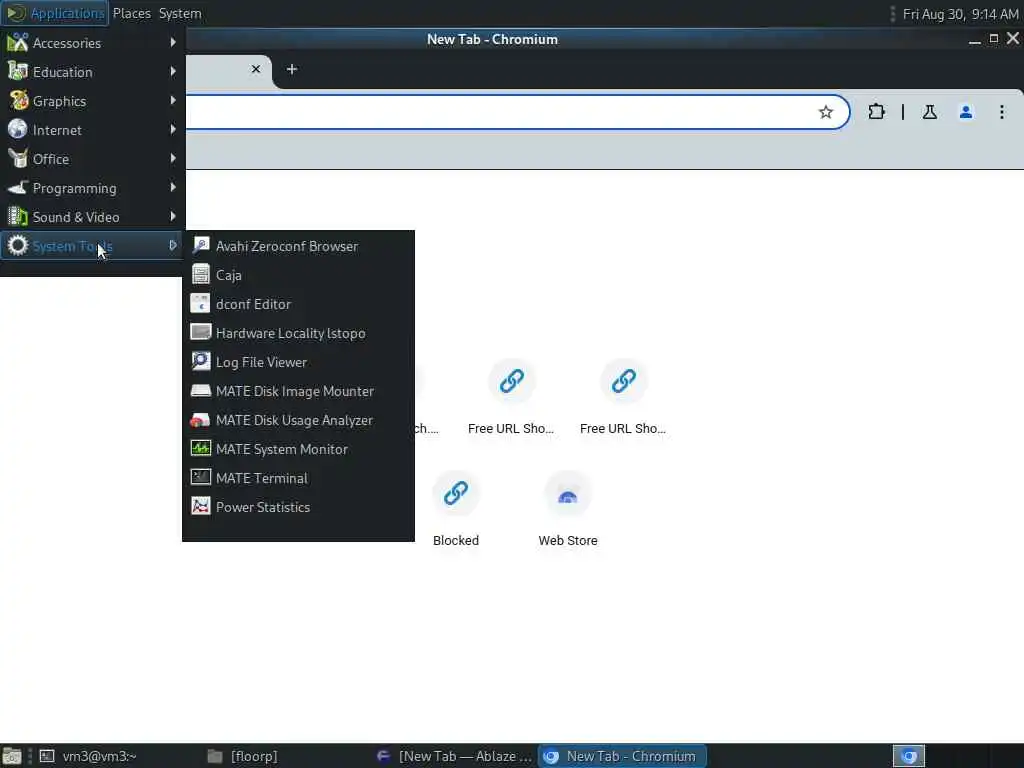Open Chromium three-dot menu

[x=1002, y=112]
